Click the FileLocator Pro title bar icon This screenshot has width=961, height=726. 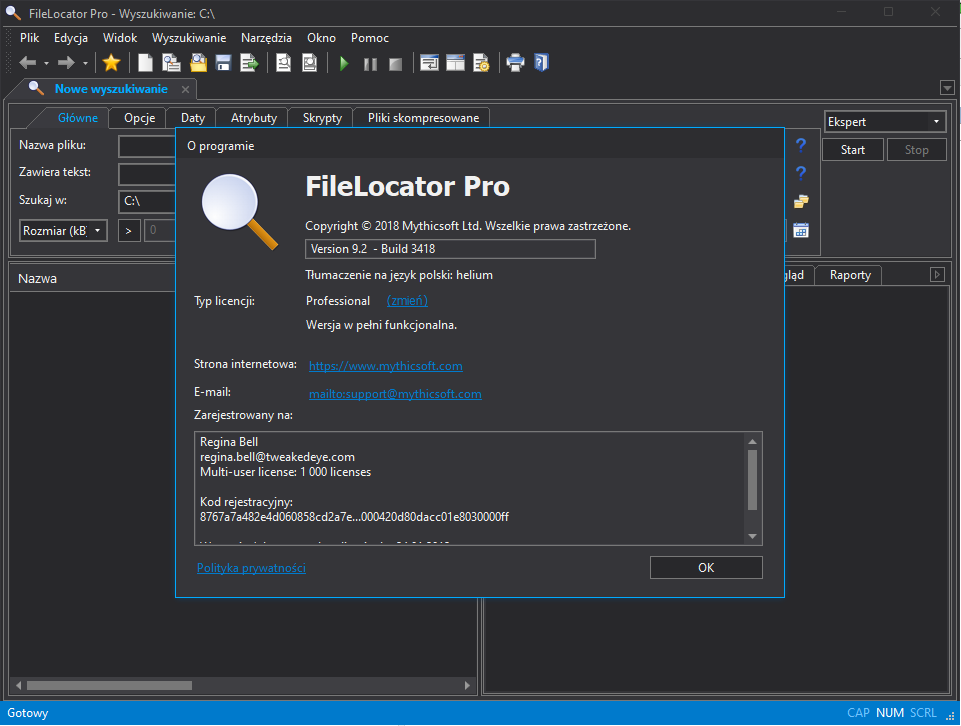(x=13, y=13)
